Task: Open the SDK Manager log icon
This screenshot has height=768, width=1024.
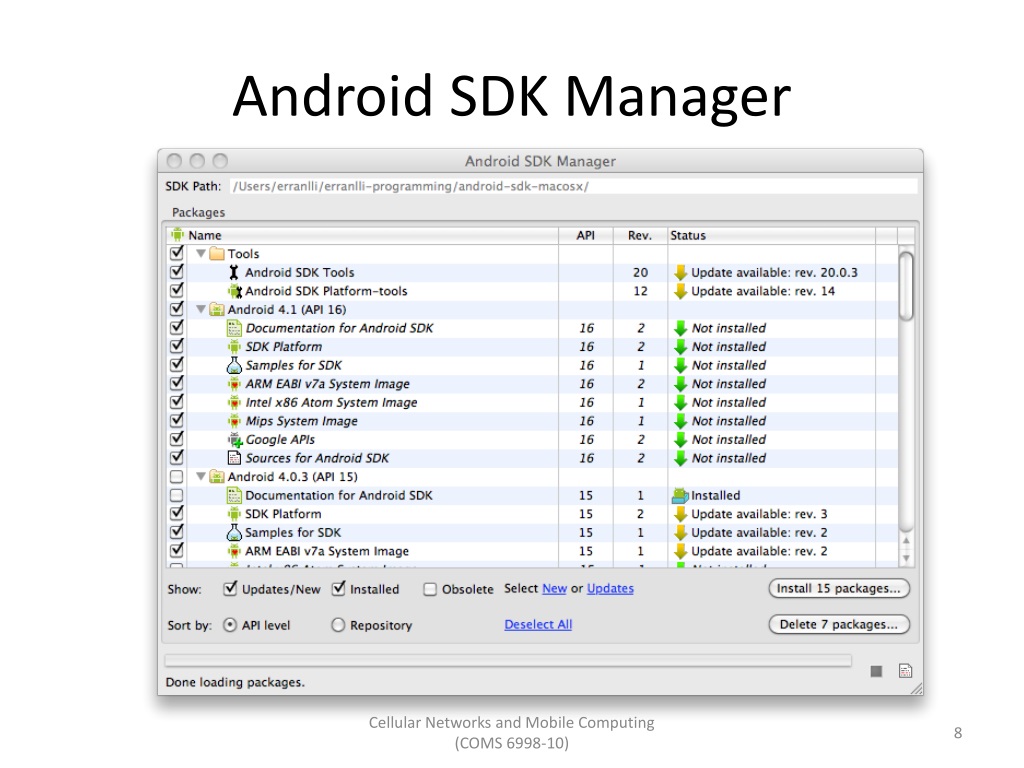Action: pyautogui.click(x=905, y=671)
